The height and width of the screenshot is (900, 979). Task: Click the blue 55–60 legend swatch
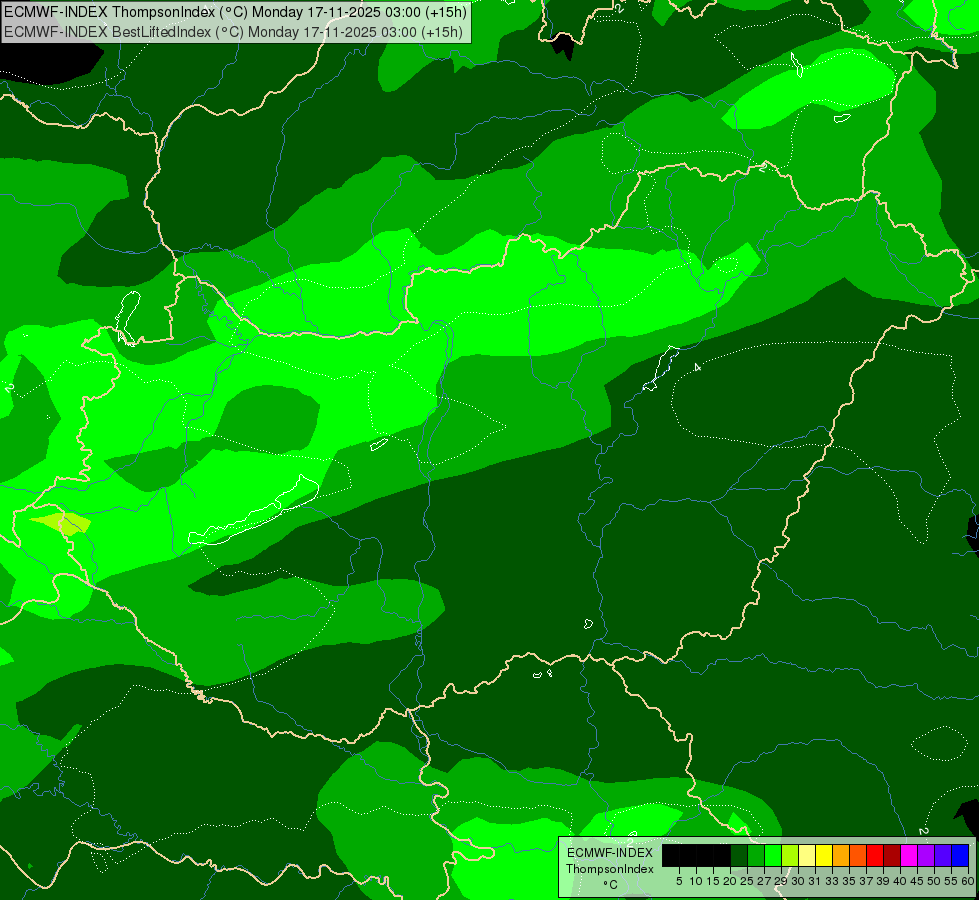960,855
